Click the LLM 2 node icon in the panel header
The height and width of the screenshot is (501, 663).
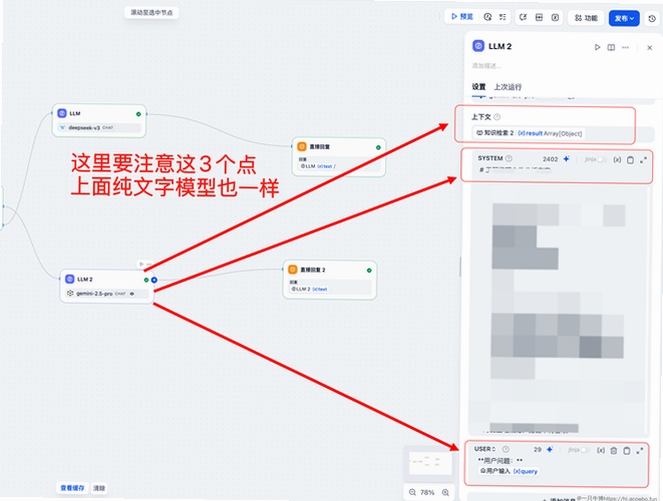point(478,46)
